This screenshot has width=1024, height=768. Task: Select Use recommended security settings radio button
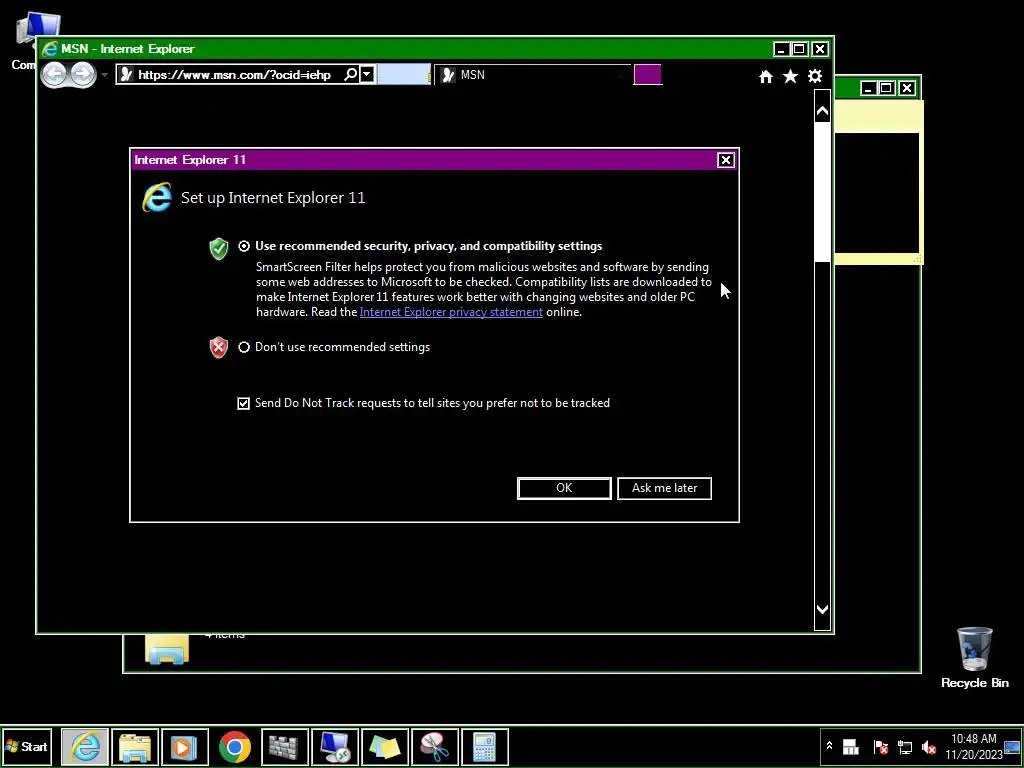click(x=244, y=246)
